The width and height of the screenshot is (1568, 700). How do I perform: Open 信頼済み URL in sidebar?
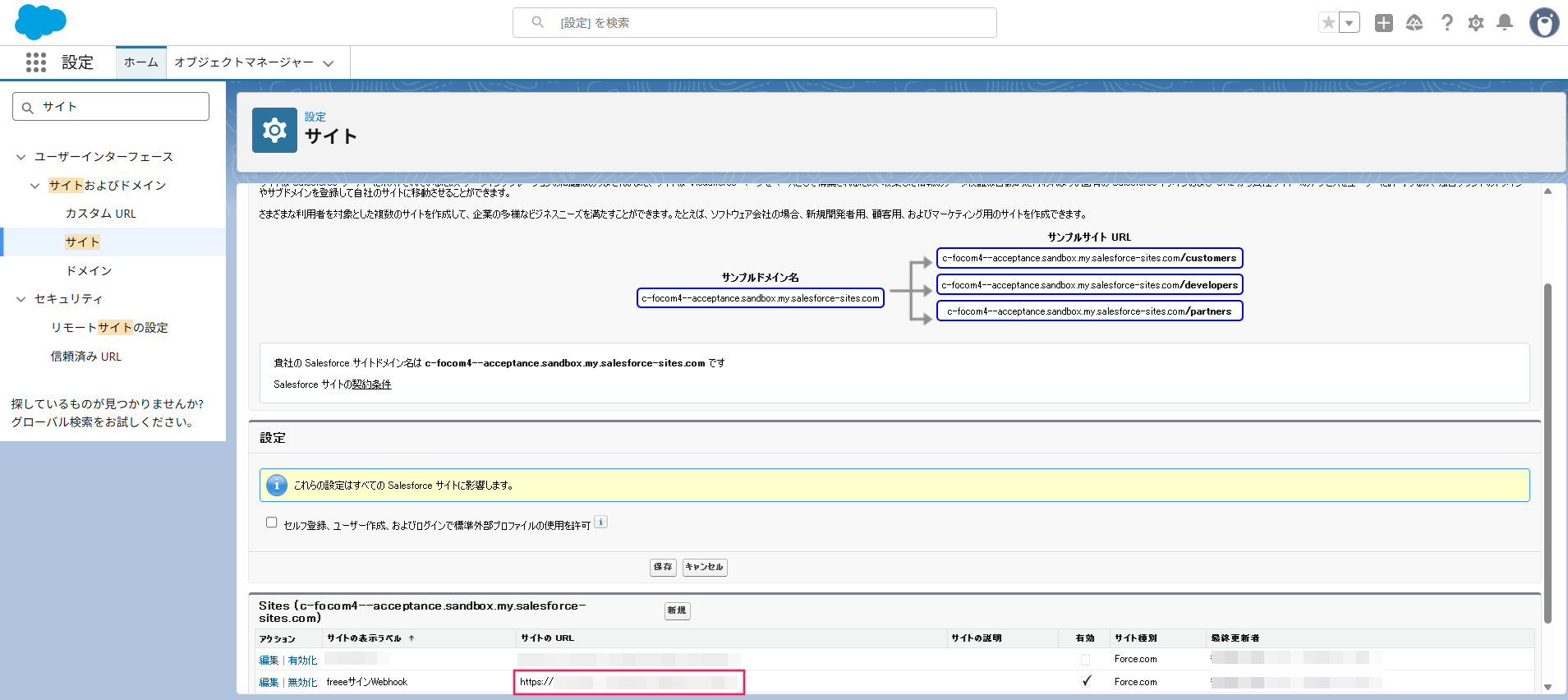(86, 357)
